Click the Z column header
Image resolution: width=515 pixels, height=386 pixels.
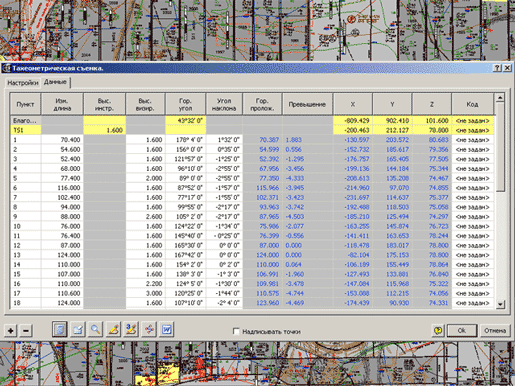coord(432,104)
